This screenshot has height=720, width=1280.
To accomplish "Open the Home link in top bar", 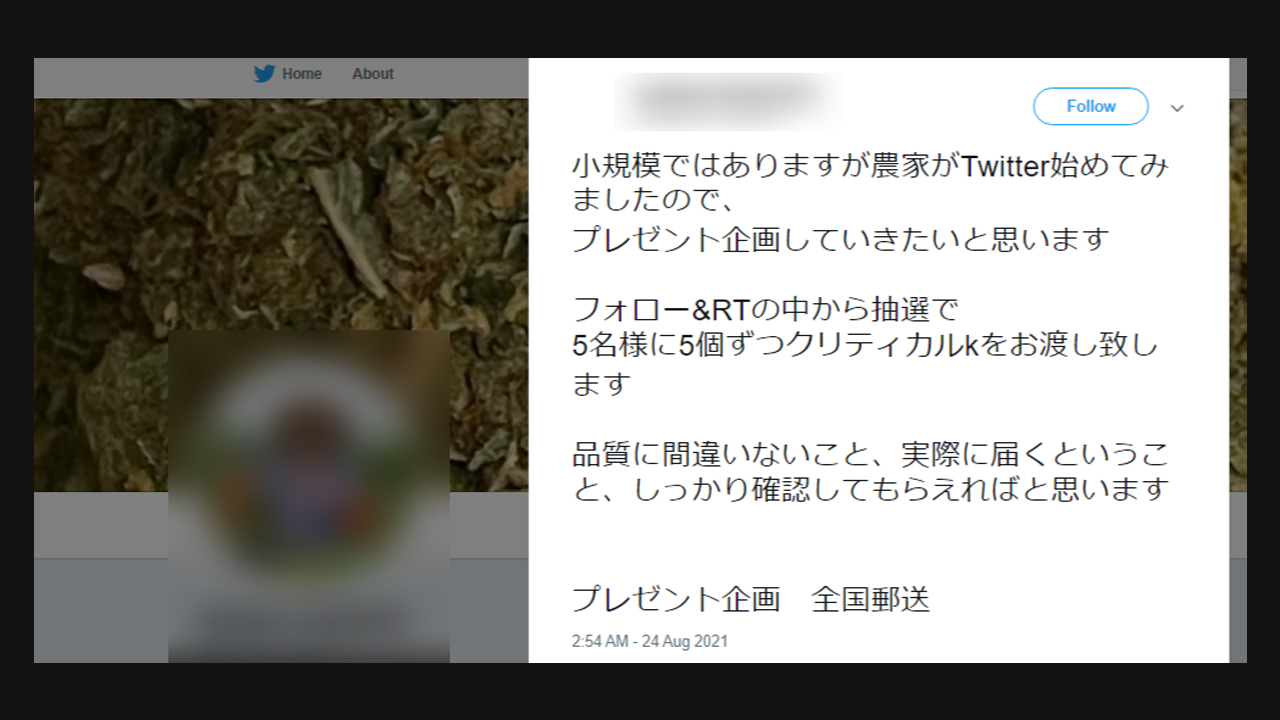I will point(302,74).
